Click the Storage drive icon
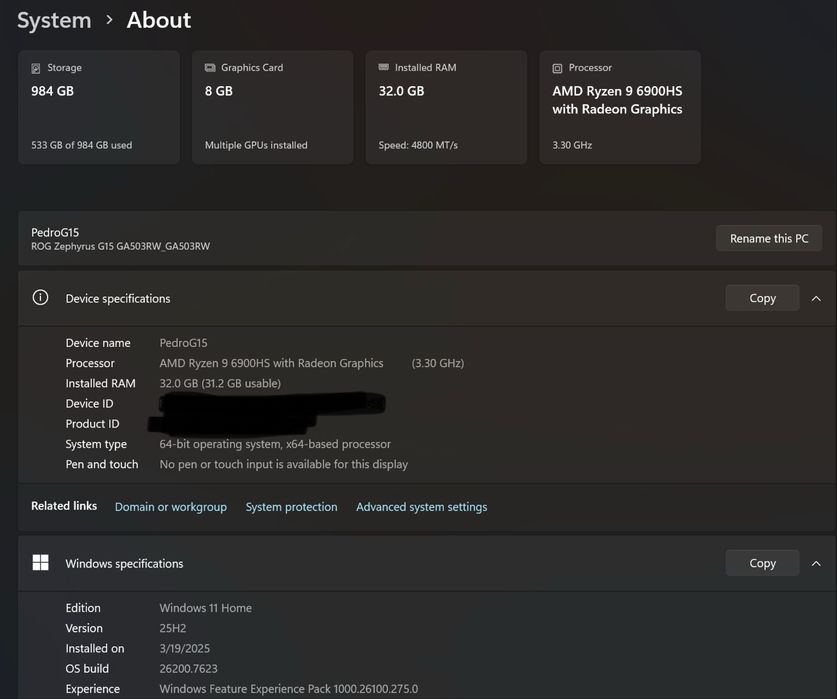 point(36,68)
